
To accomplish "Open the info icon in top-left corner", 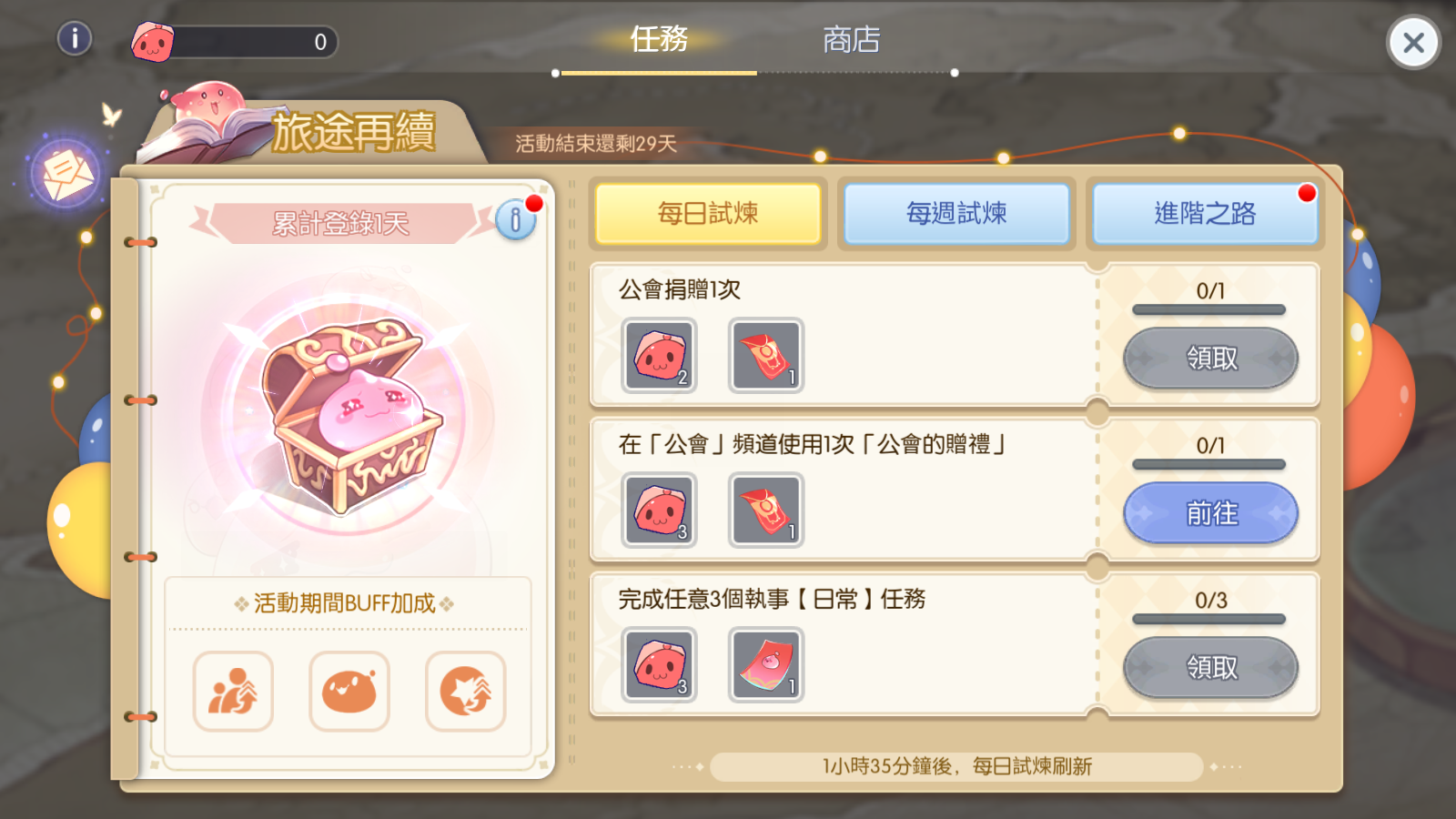I will [x=75, y=38].
